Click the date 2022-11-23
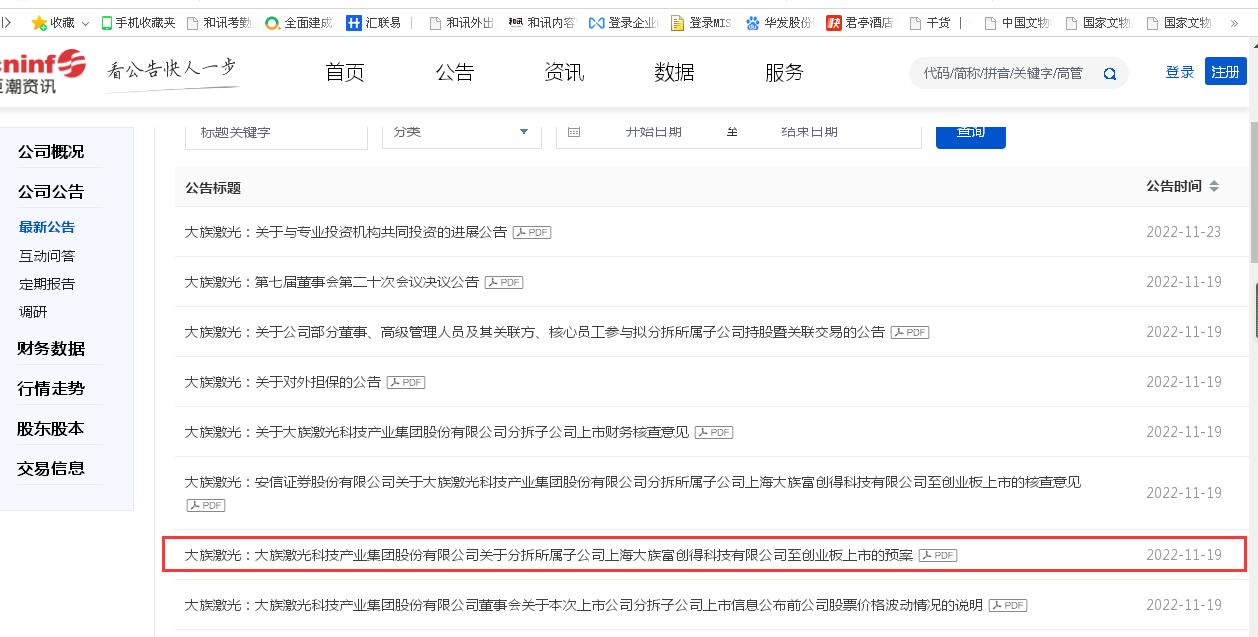This screenshot has width=1258, height=637. [x=1184, y=232]
